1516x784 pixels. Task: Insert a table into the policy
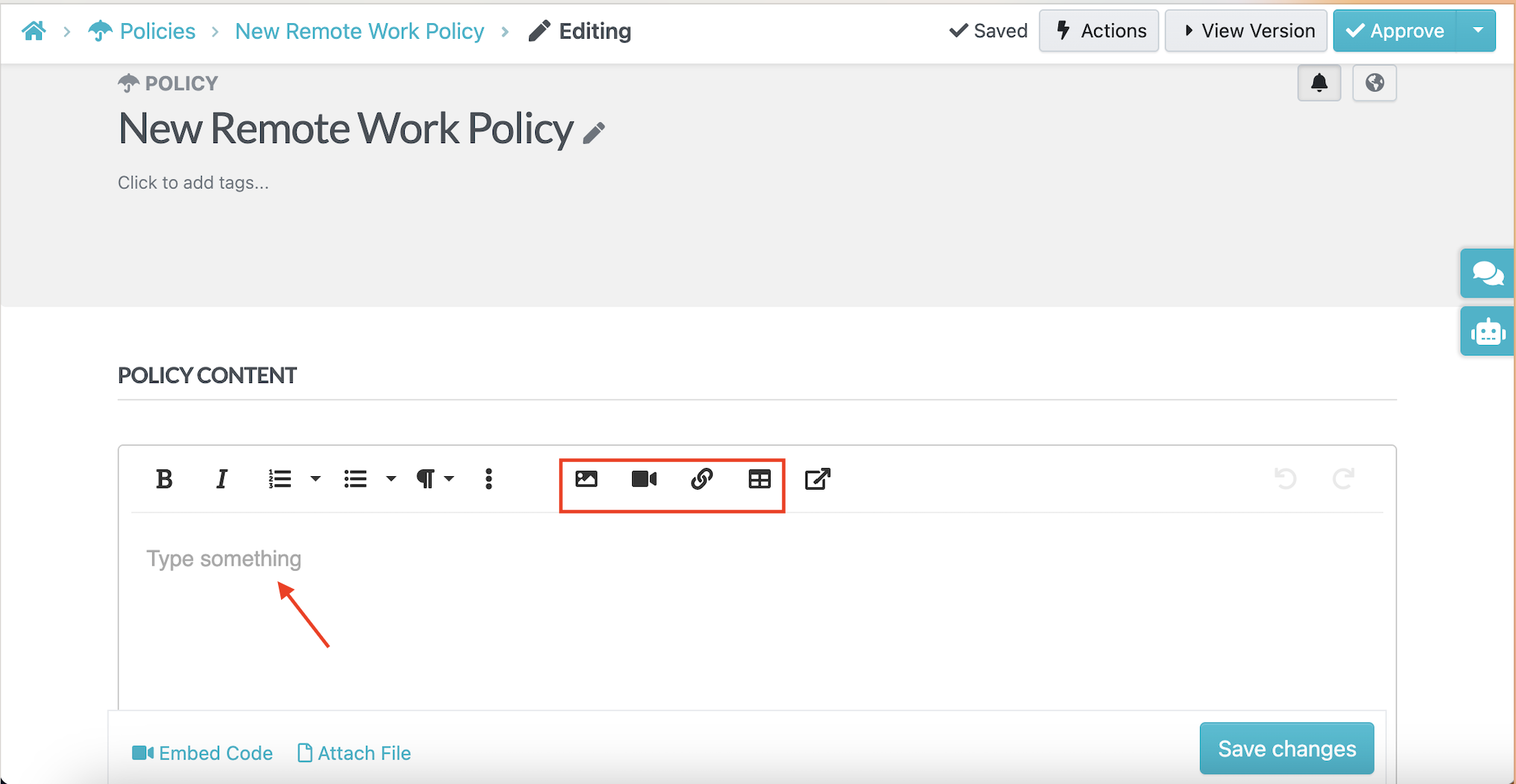click(x=759, y=479)
